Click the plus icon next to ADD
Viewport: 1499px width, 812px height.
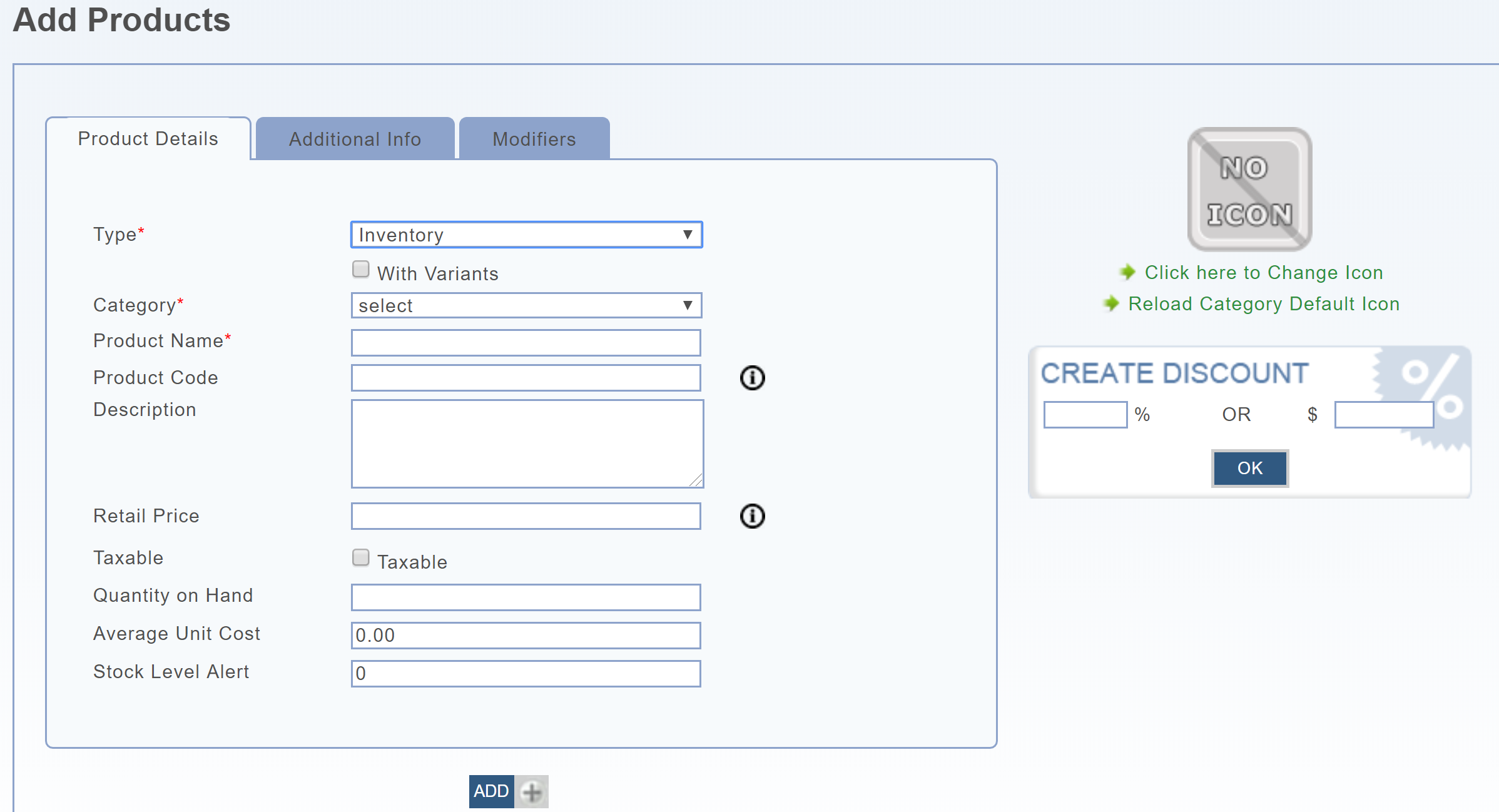pos(532,792)
